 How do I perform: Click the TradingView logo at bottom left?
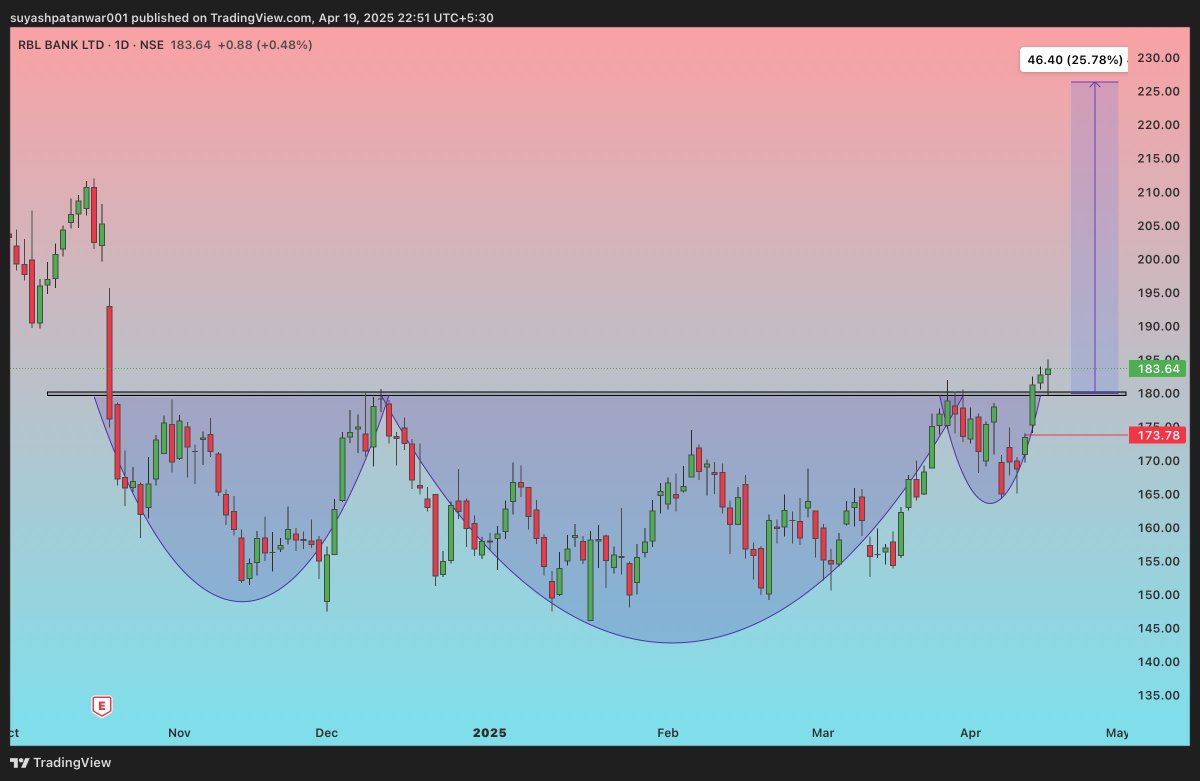coord(60,763)
